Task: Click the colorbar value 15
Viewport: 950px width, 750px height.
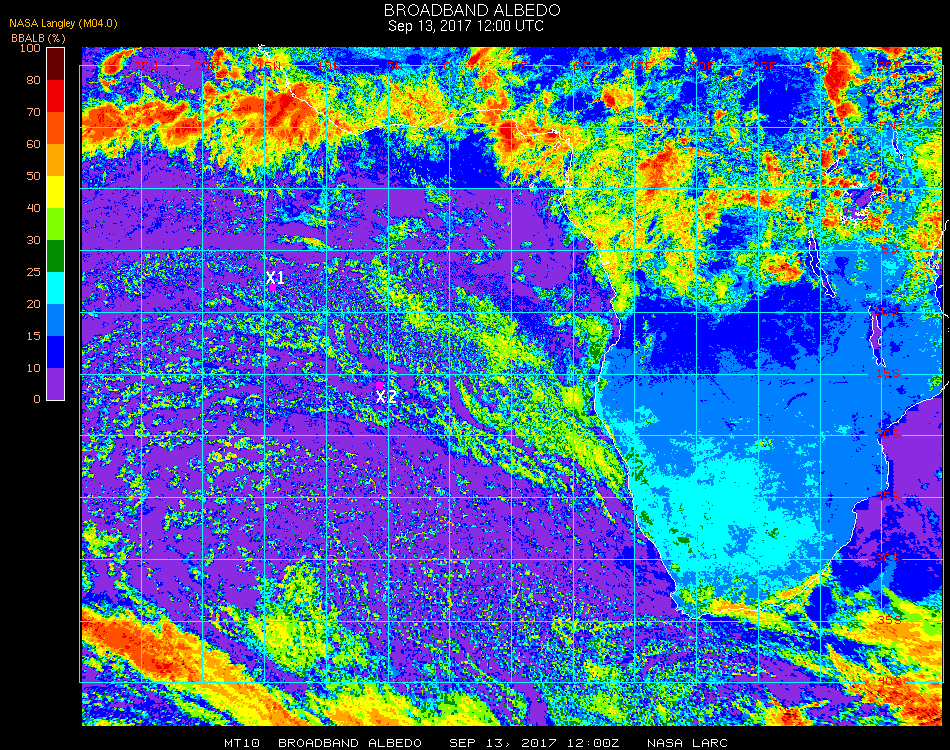Action: click(33, 336)
